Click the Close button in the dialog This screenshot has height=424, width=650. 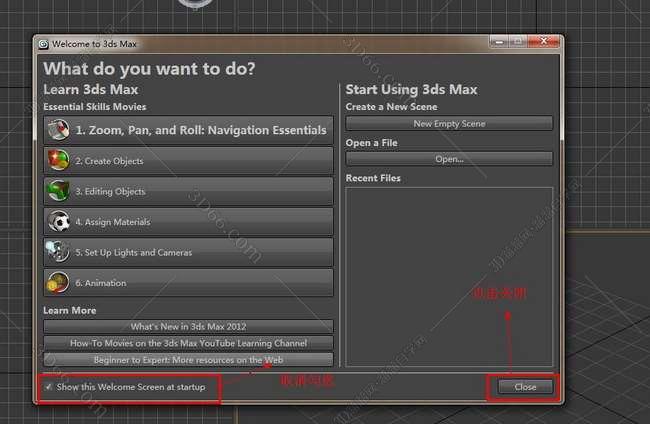tap(525, 387)
